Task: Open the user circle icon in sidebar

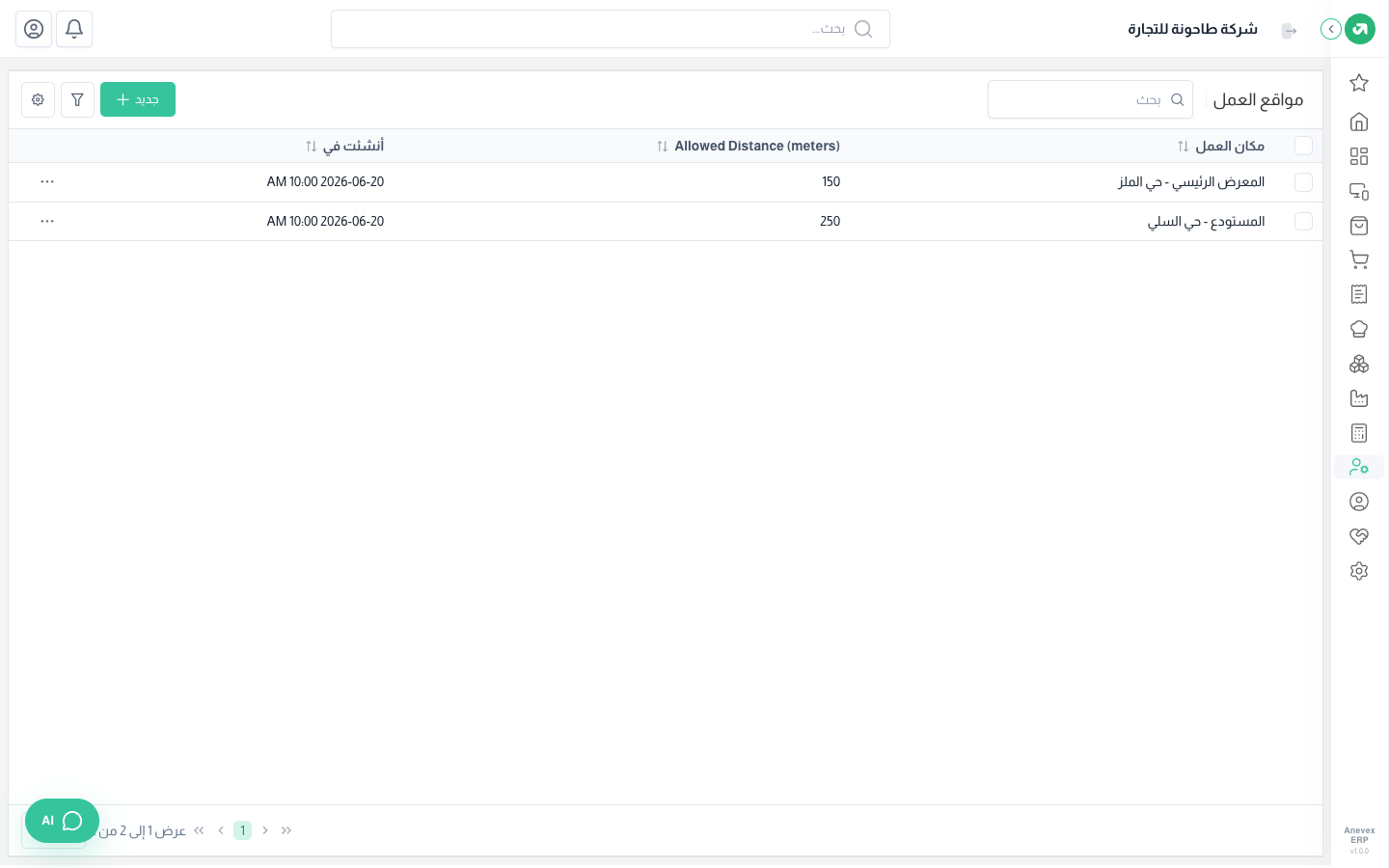Action: [x=1359, y=502]
